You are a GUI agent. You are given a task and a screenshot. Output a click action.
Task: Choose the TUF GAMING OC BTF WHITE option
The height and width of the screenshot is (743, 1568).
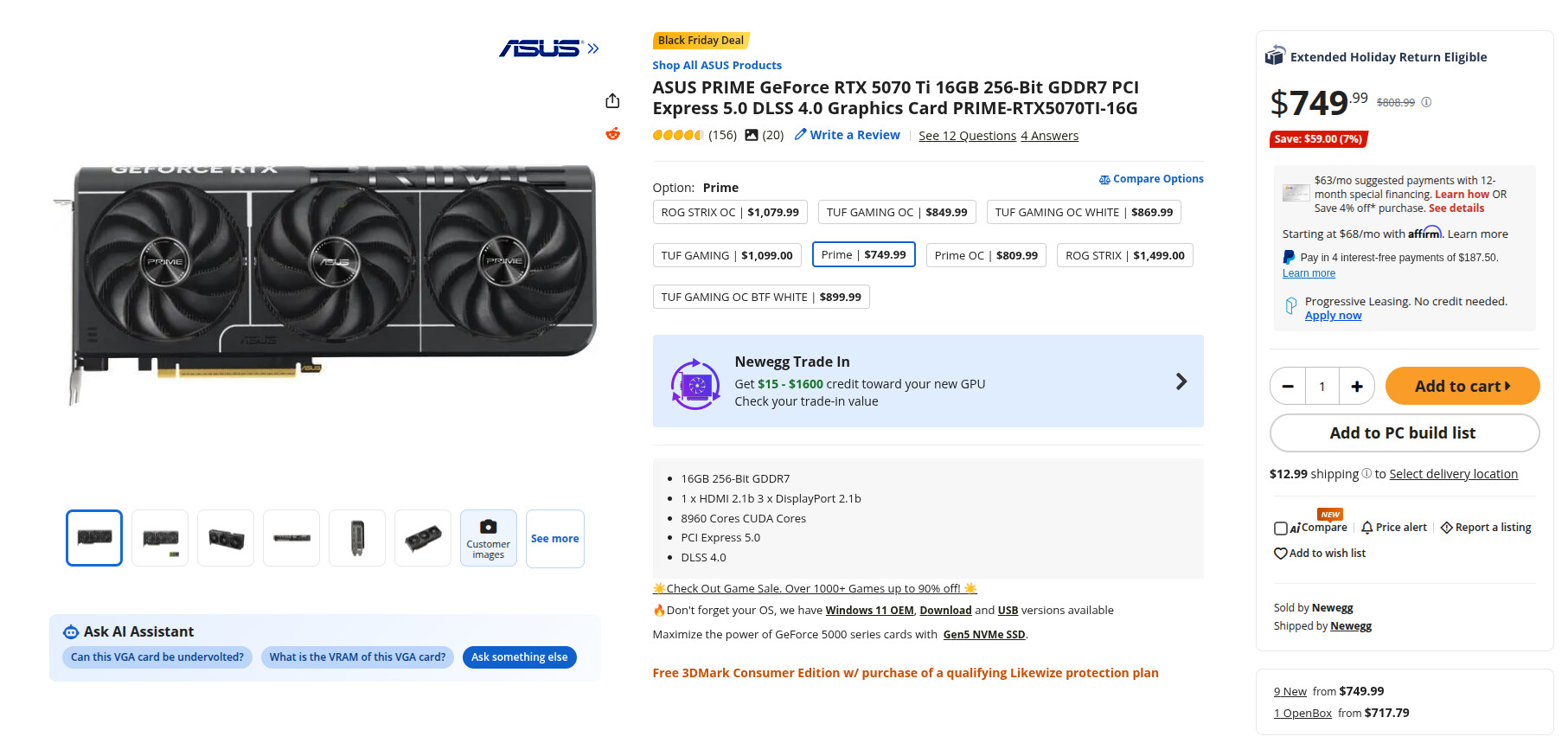point(760,297)
